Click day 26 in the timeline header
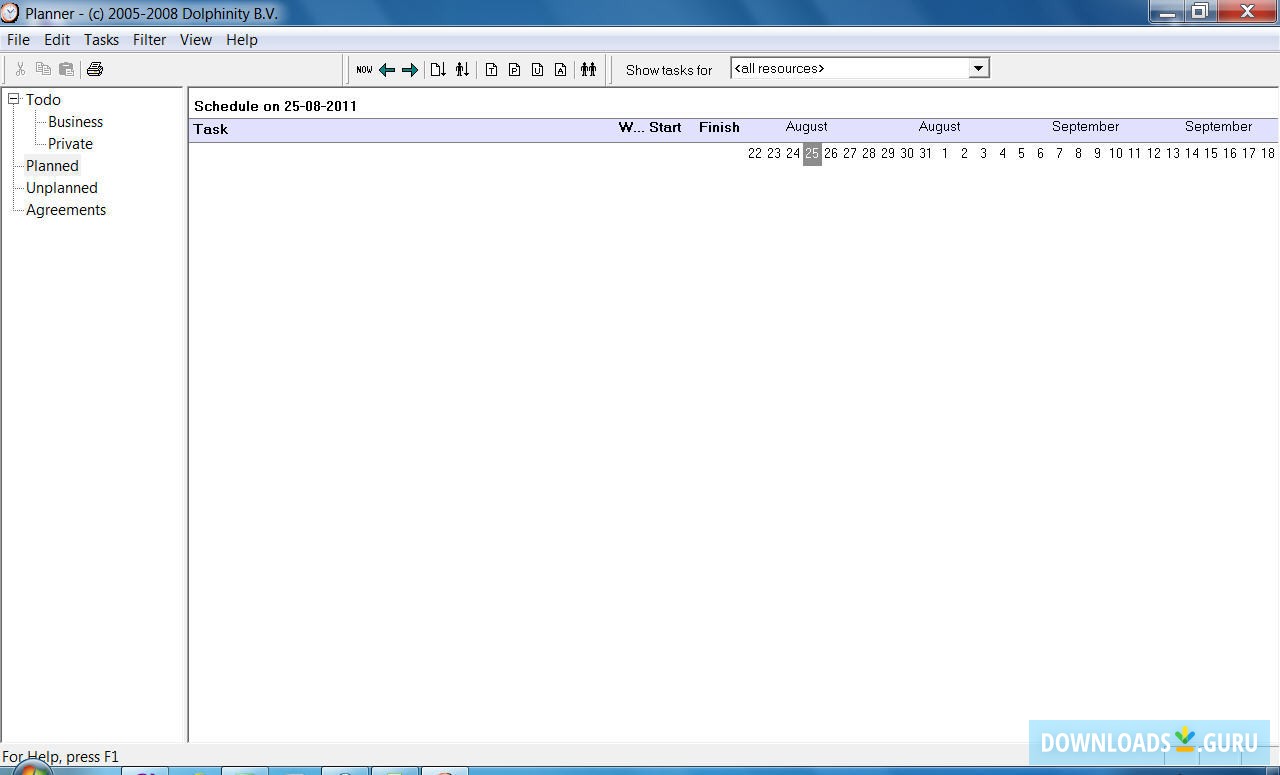The height and width of the screenshot is (775, 1280). click(831, 154)
